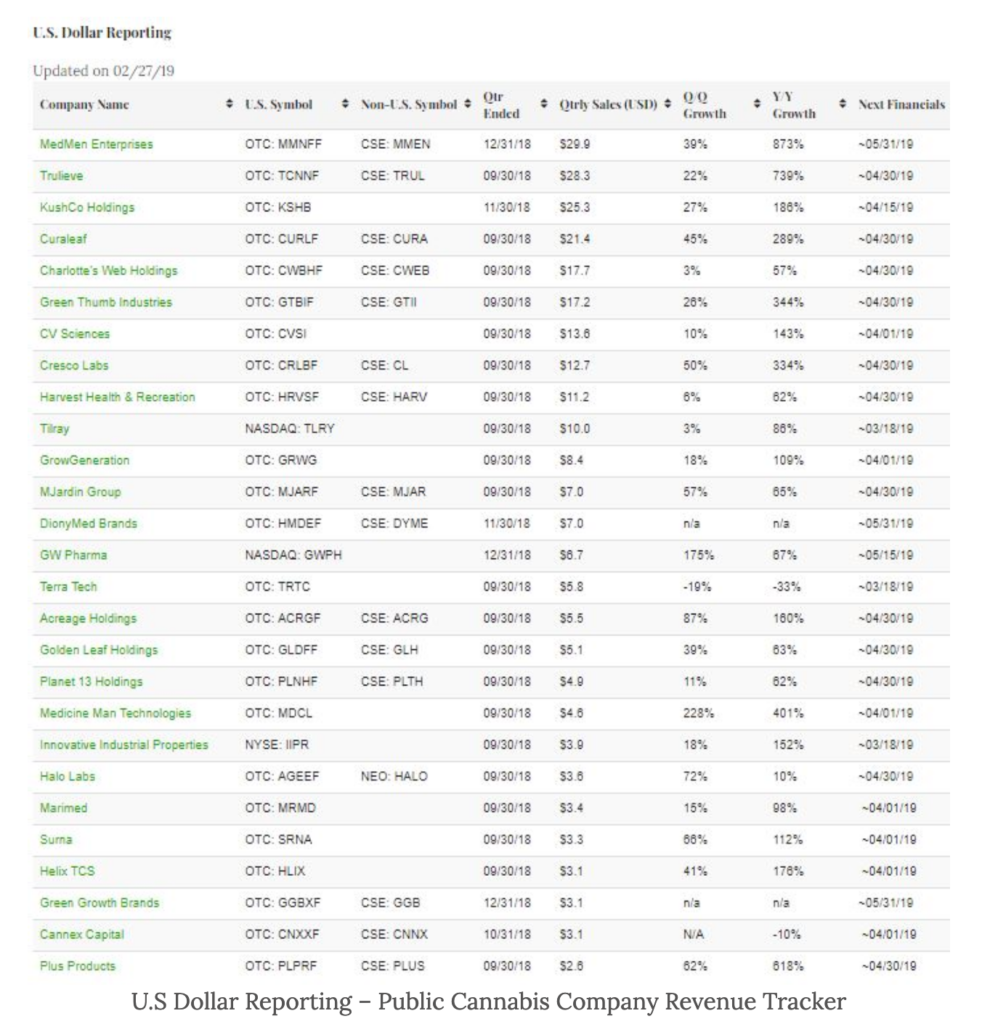The width and height of the screenshot is (982, 1024).
Task: Open Curaleaf company link
Action: click(63, 239)
